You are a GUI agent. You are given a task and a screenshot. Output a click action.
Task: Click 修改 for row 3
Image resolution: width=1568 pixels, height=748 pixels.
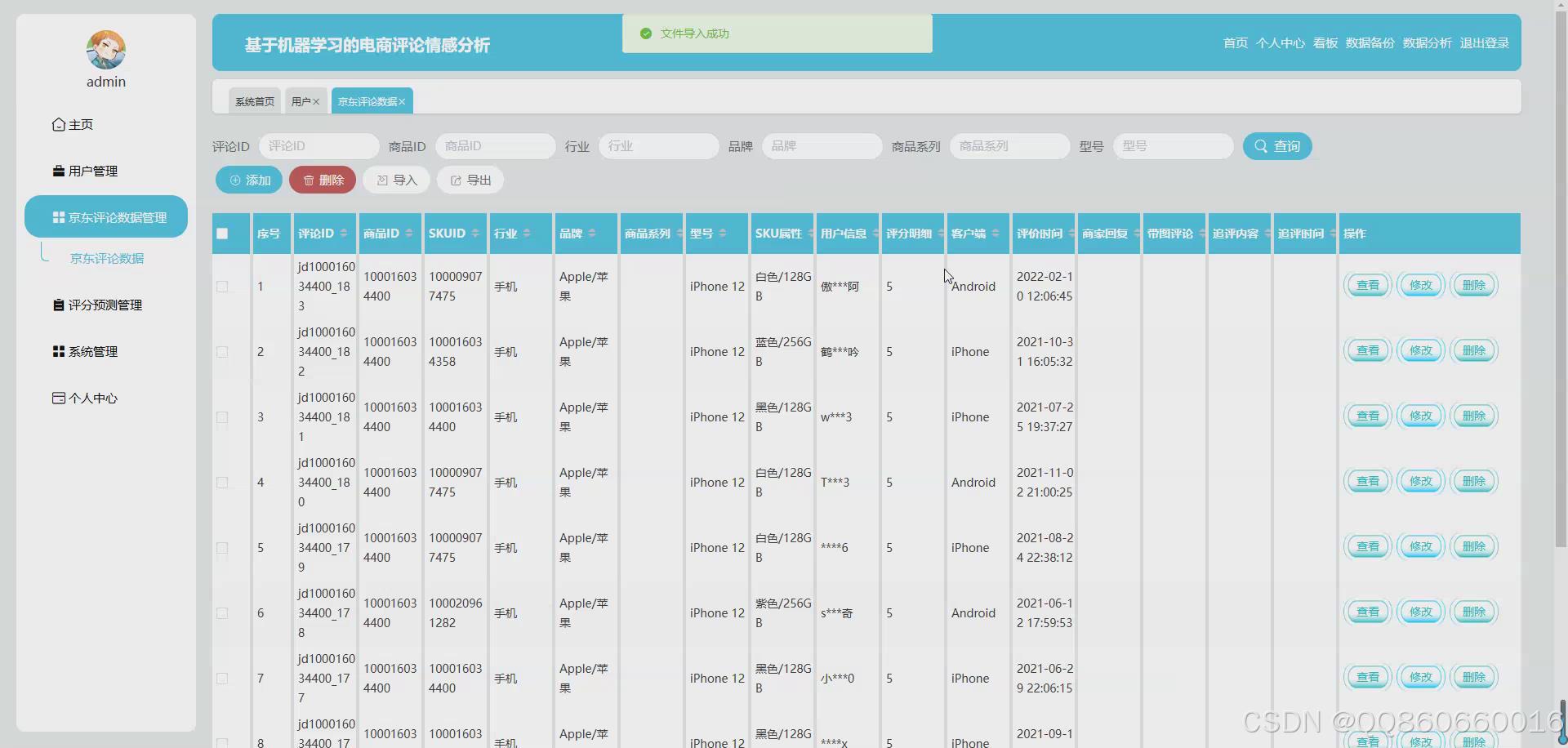pos(1421,416)
